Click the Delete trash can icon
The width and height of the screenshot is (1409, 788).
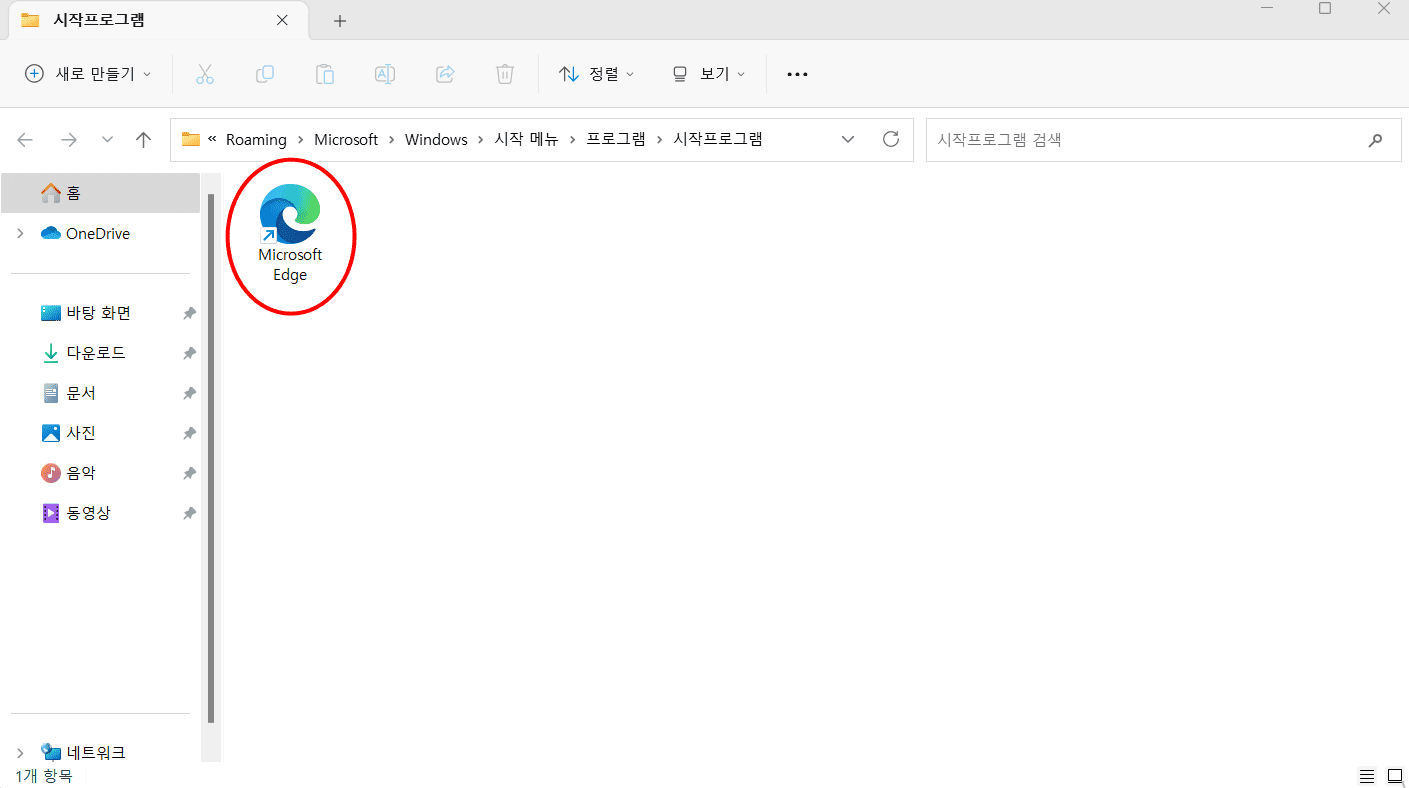[505, 74]
